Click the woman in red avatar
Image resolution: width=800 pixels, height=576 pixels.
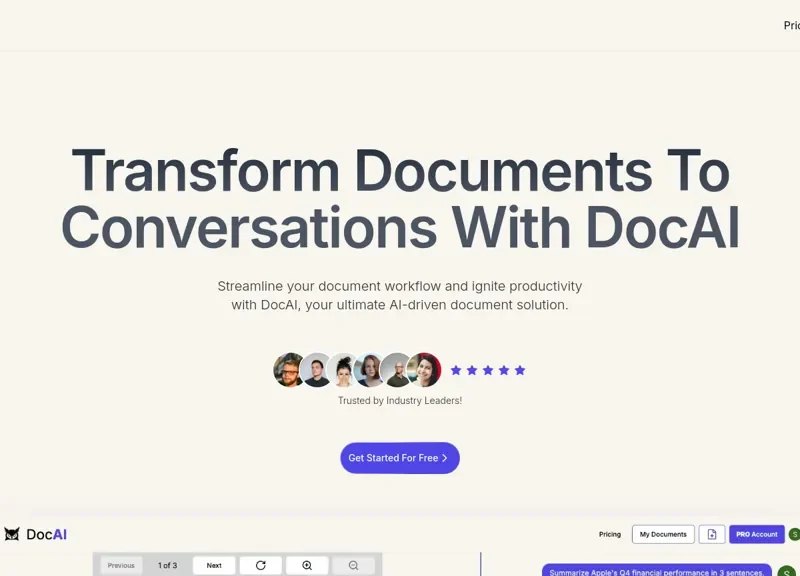tap(426, 370)
